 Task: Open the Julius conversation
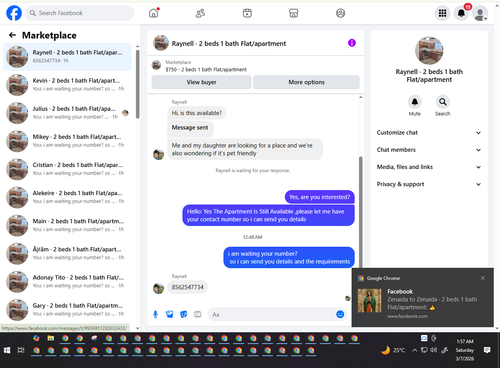67,113
